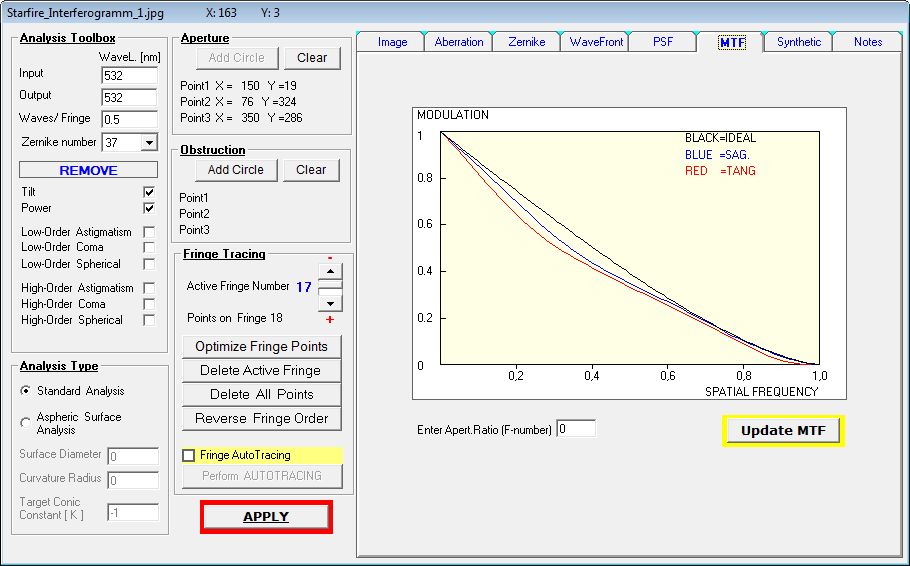This screenshot has width=910, height=566.
Task: Click the Starfire_Interferogramm_1.jpg title
Action: coord(85,13)
